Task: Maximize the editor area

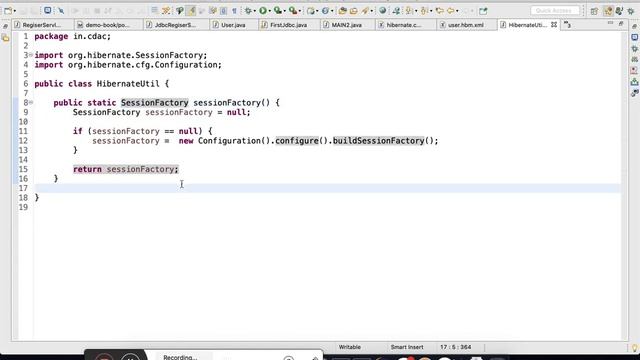Action: (x=621, y=24)
